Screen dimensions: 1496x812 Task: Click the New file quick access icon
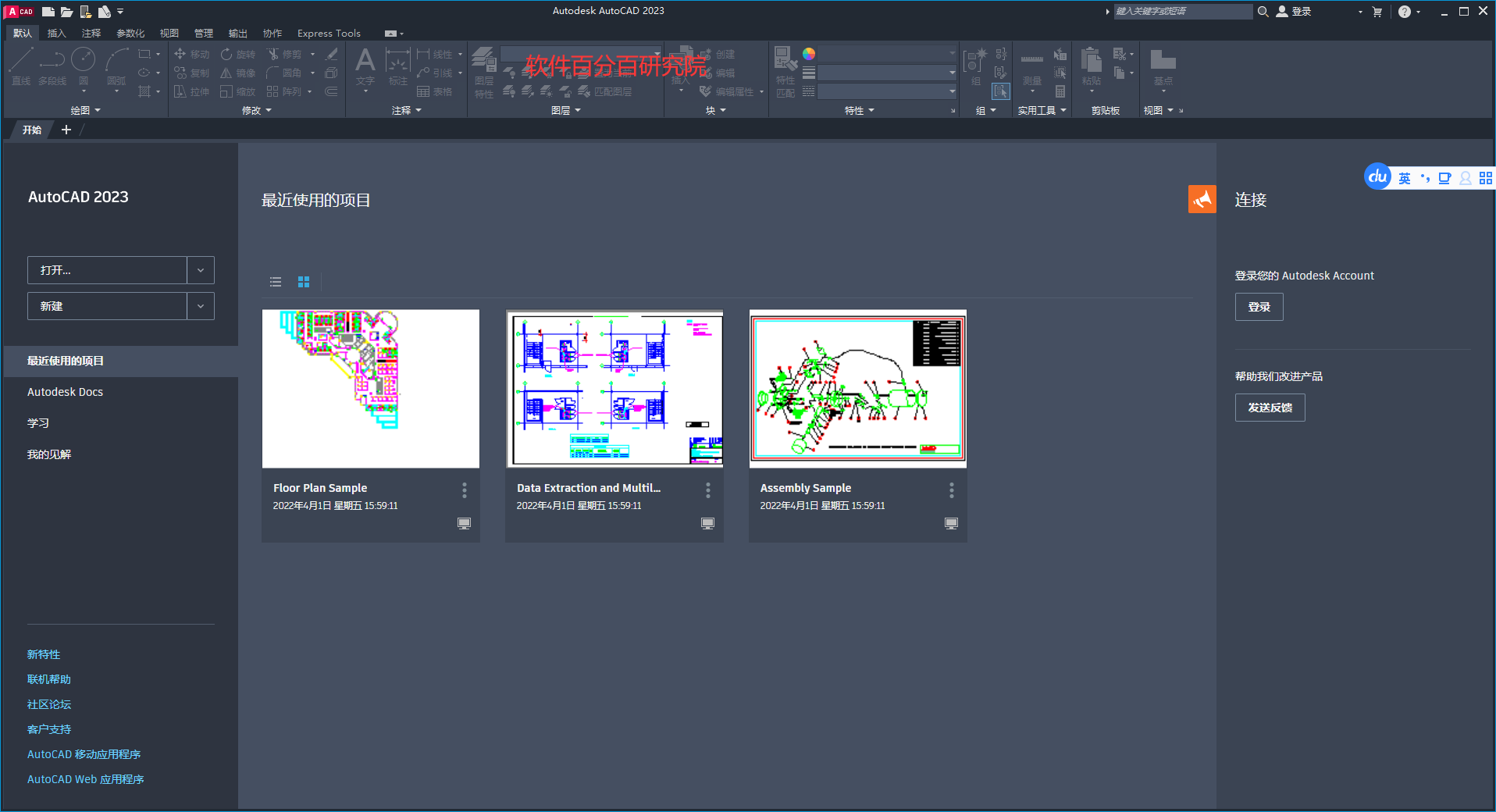(48, 12)
